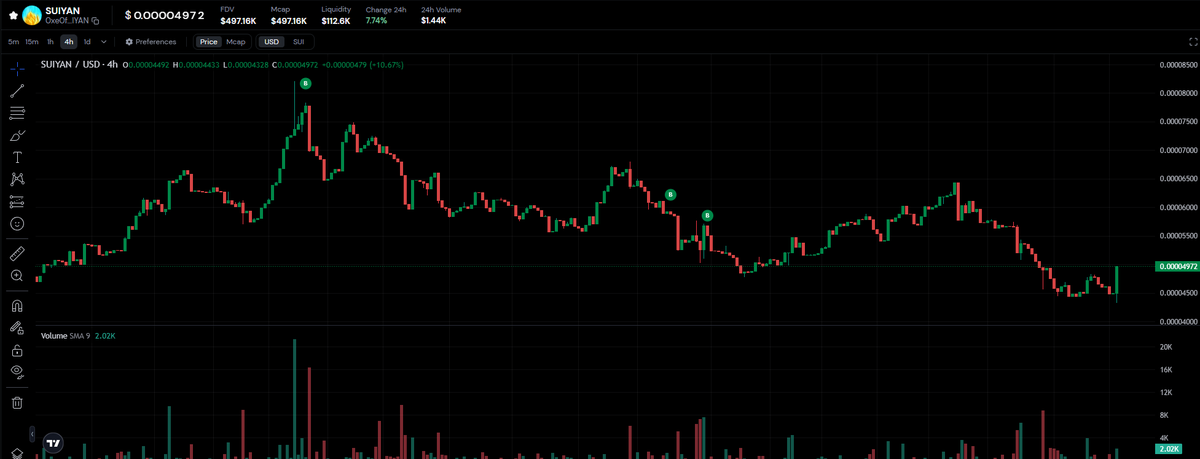Switch quote currency to SUI

[298, 42]
